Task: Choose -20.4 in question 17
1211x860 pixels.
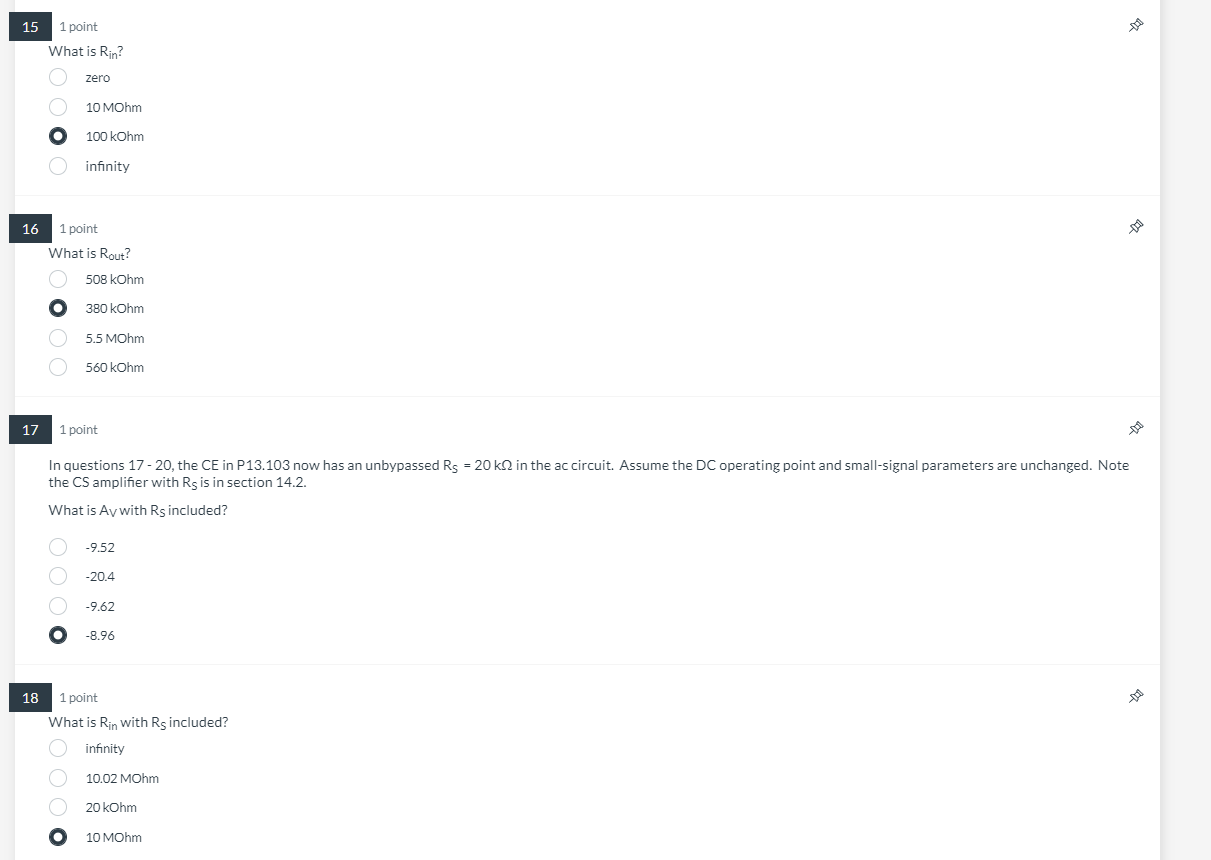Action: [59, 576]
